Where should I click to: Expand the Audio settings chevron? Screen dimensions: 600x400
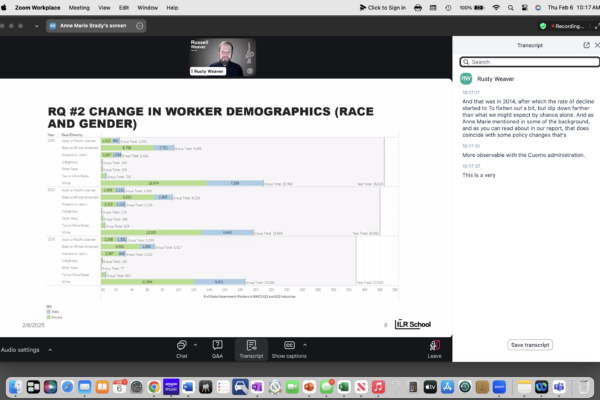[47, 350]
